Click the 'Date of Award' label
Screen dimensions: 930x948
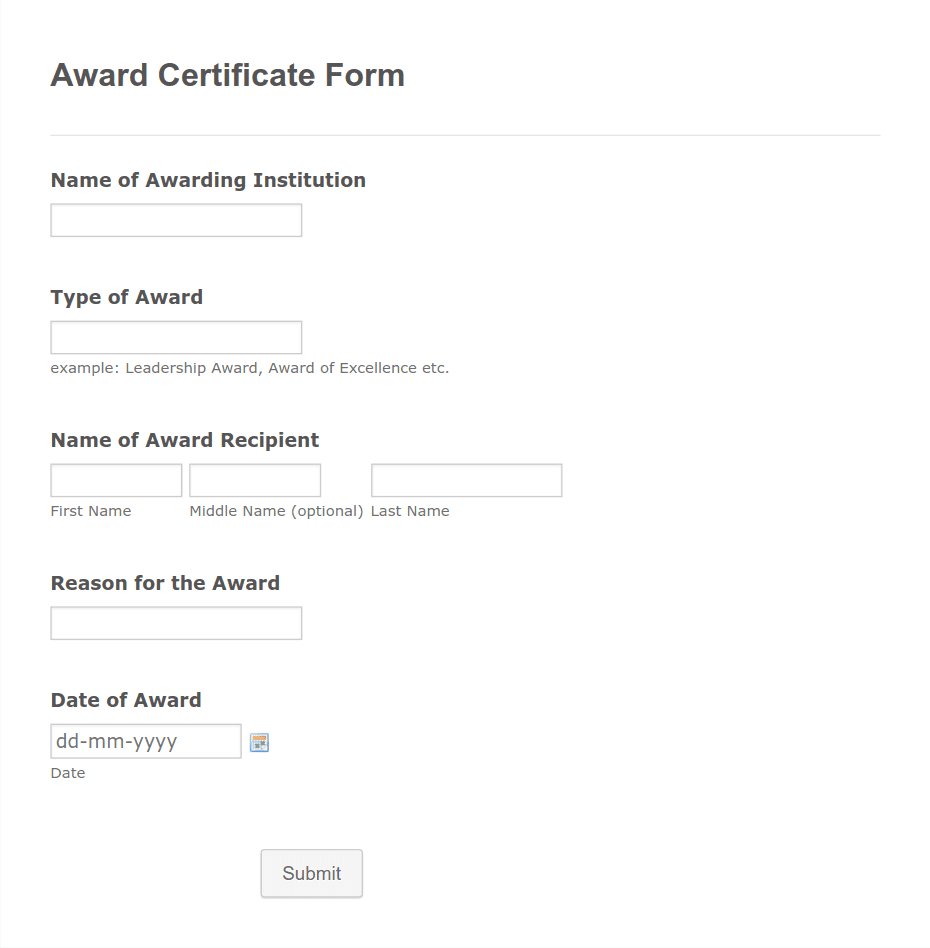click(x=126, y=700)
